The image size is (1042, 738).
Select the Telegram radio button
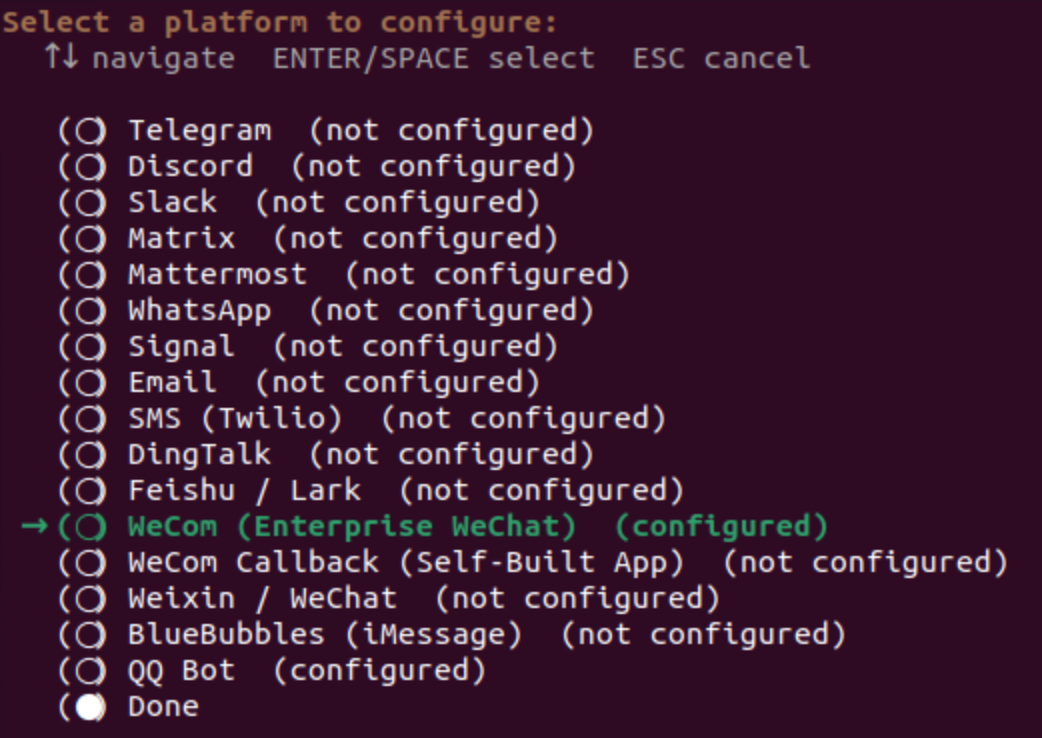pos(90,131)
